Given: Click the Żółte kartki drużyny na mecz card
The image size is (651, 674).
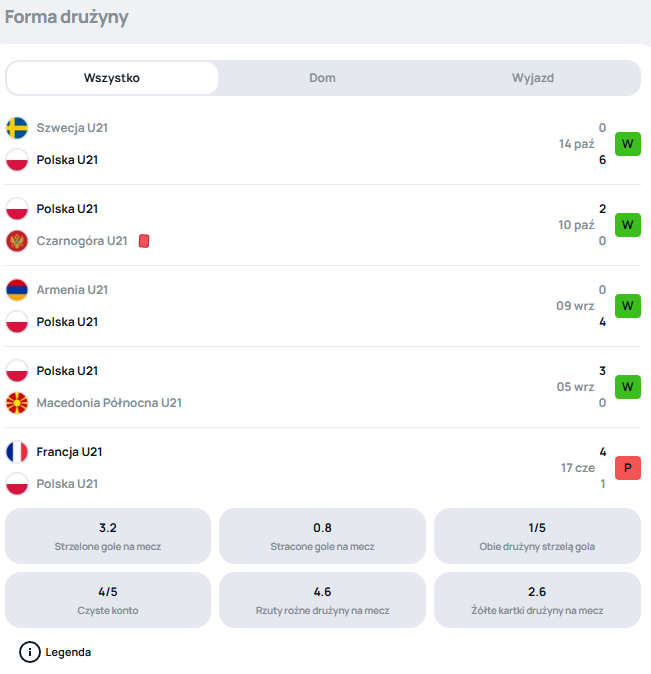Looking at the screenshot, I should click(537, 600).
